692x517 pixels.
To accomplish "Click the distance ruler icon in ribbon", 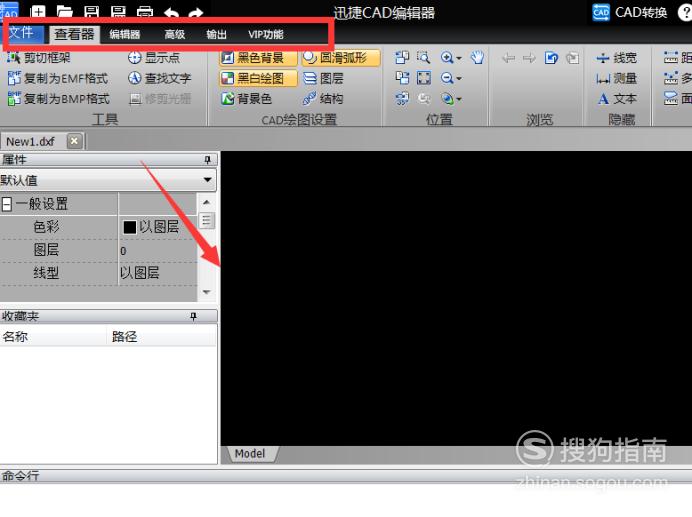I will coord(670,57).
